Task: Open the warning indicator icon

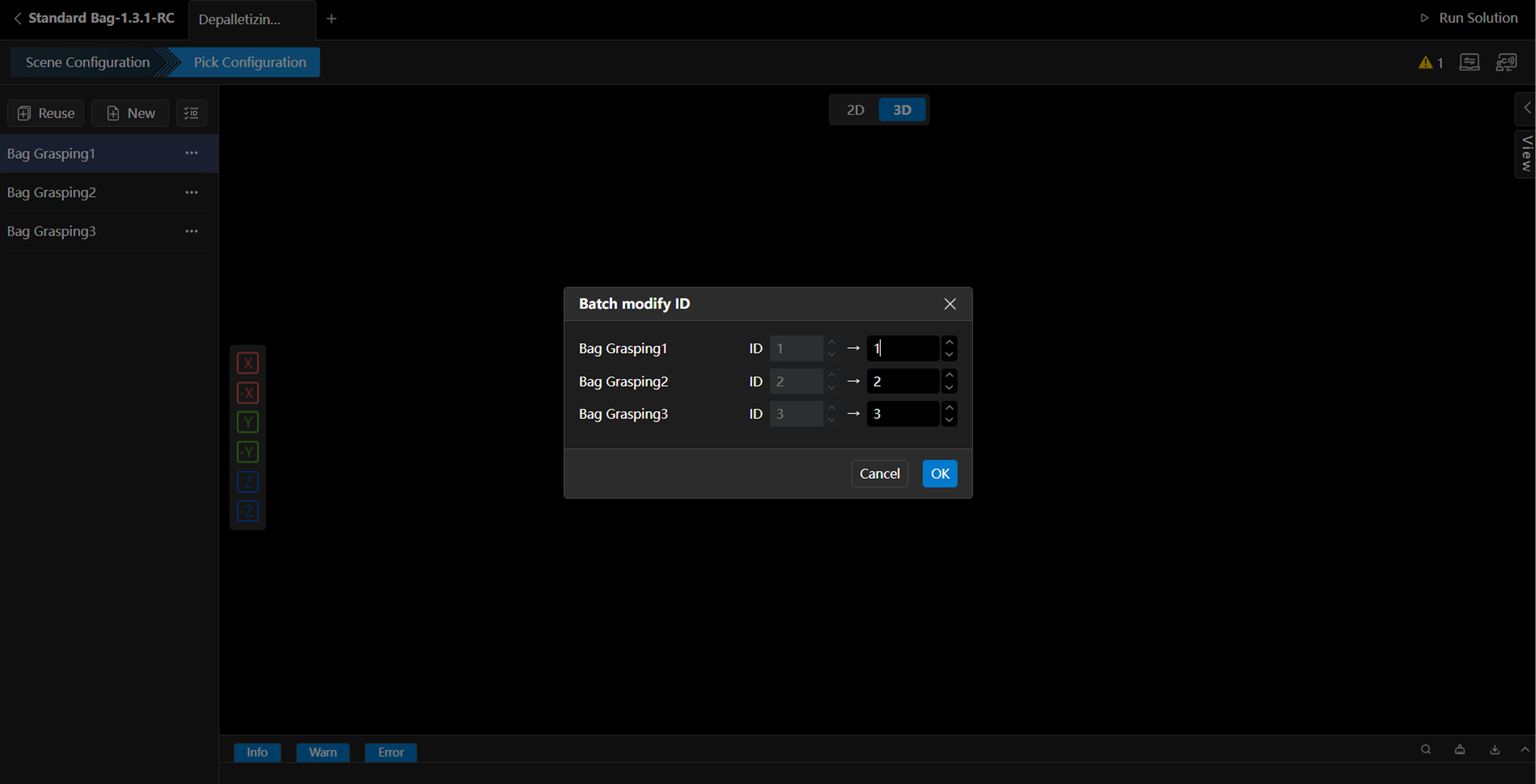Action: [1430, 63]
